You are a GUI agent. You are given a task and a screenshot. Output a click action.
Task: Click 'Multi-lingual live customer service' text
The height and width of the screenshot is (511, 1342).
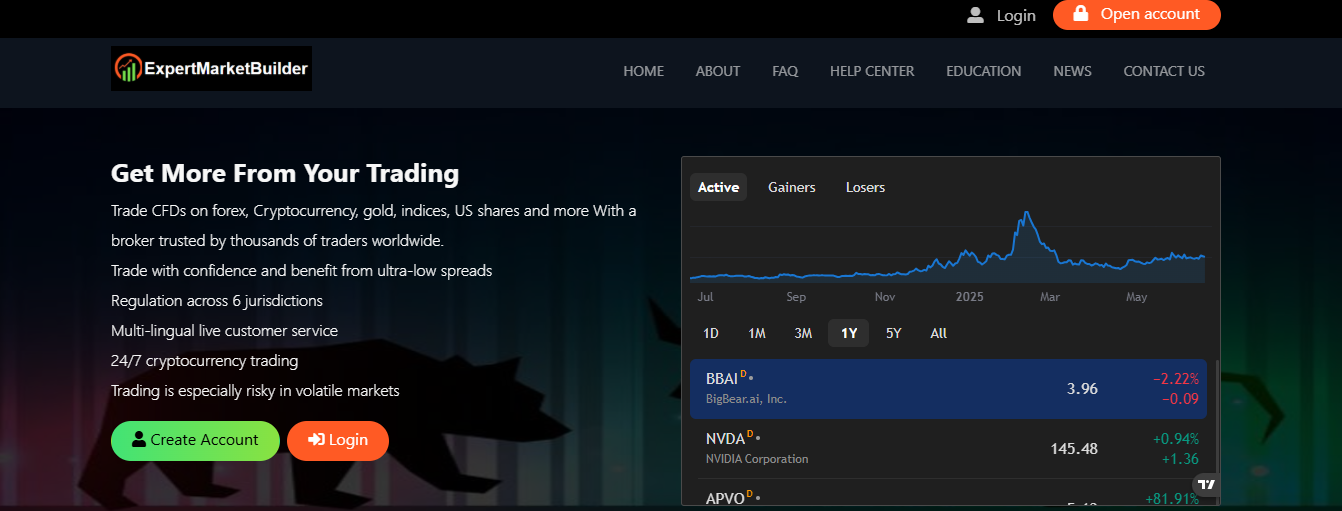[x=225, y=331]
